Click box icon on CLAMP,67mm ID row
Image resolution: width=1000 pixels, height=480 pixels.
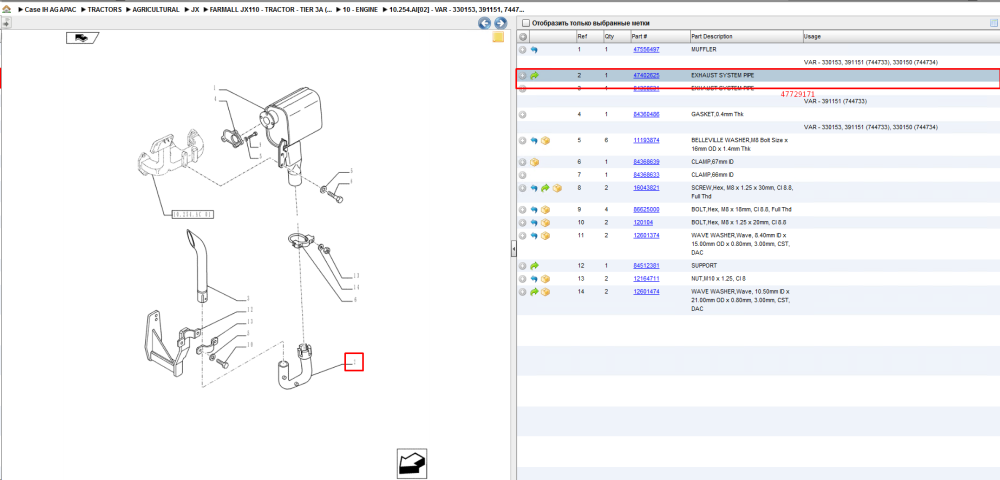click(x=534, y=162)
